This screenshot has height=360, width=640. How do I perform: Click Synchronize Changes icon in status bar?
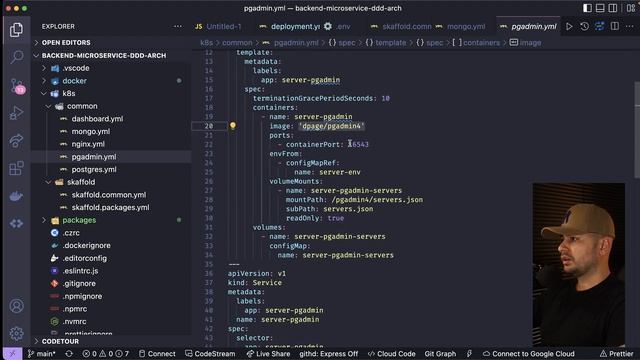[x=69, y=354]
